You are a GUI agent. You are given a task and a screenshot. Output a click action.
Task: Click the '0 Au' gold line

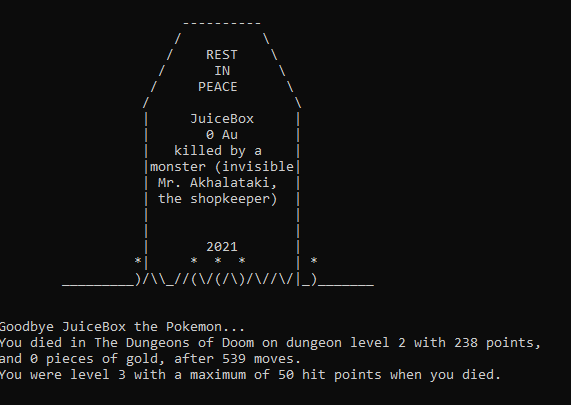click(x=222, y=135)
